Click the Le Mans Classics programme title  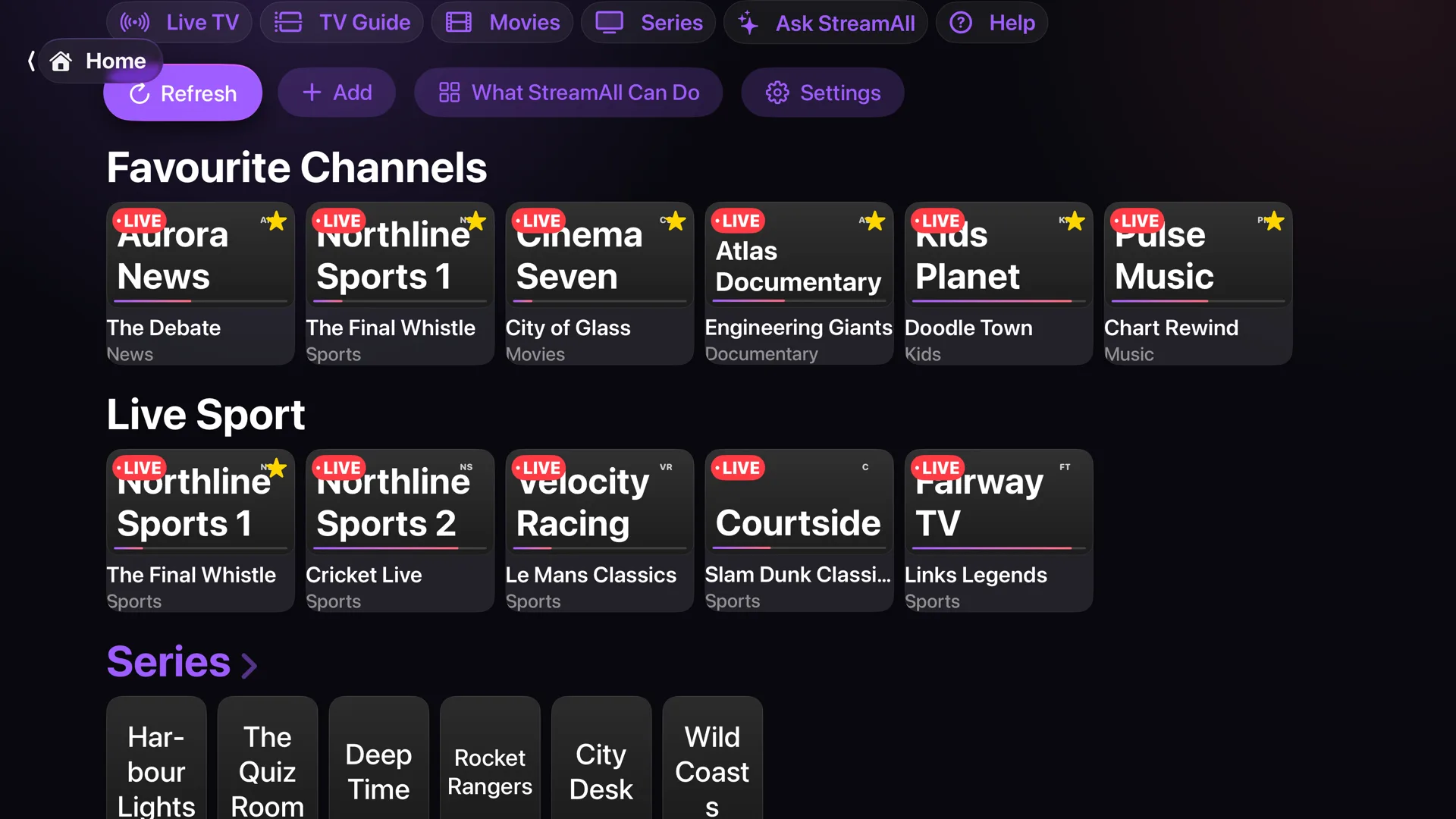point(591,575)
